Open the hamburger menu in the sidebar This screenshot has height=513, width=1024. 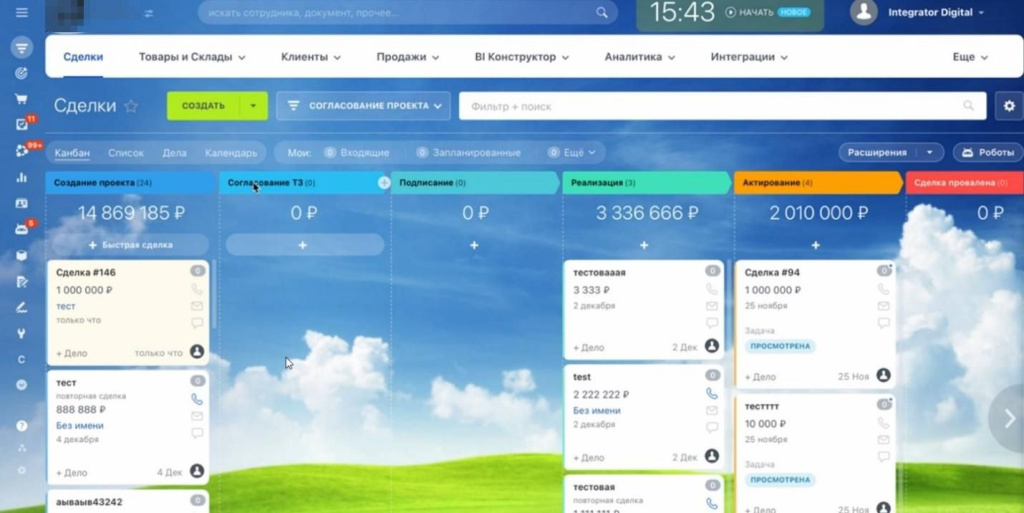pos(22,13)
